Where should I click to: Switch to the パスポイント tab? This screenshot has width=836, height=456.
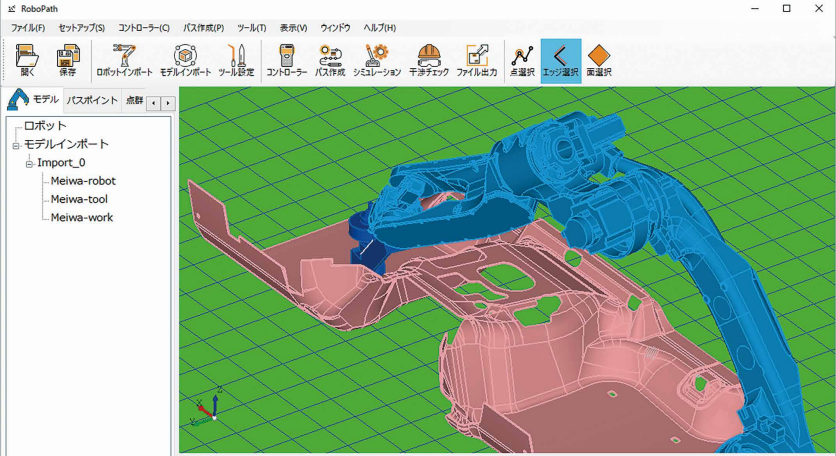click(92, 101)
